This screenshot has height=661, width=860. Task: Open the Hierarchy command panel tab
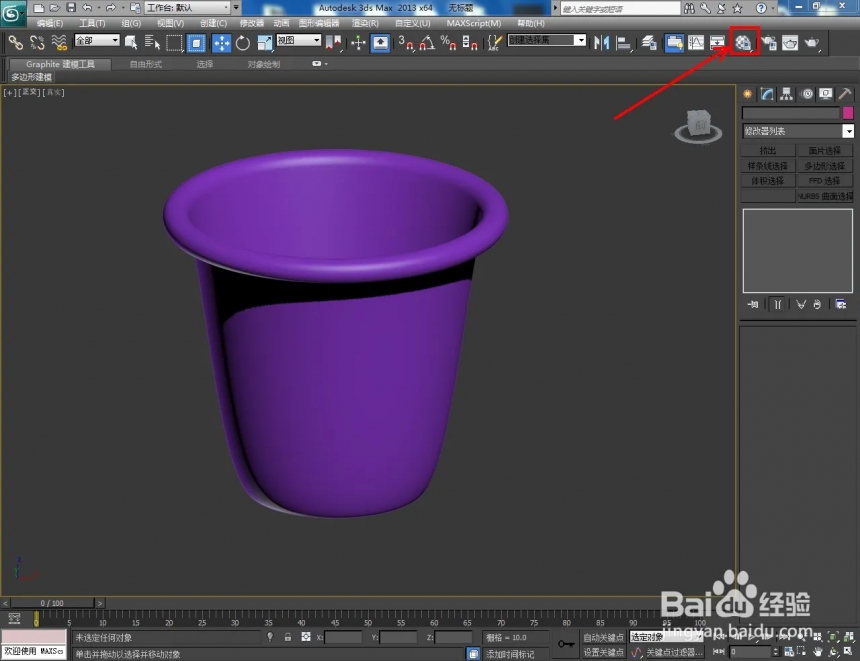tap(787, 94)
